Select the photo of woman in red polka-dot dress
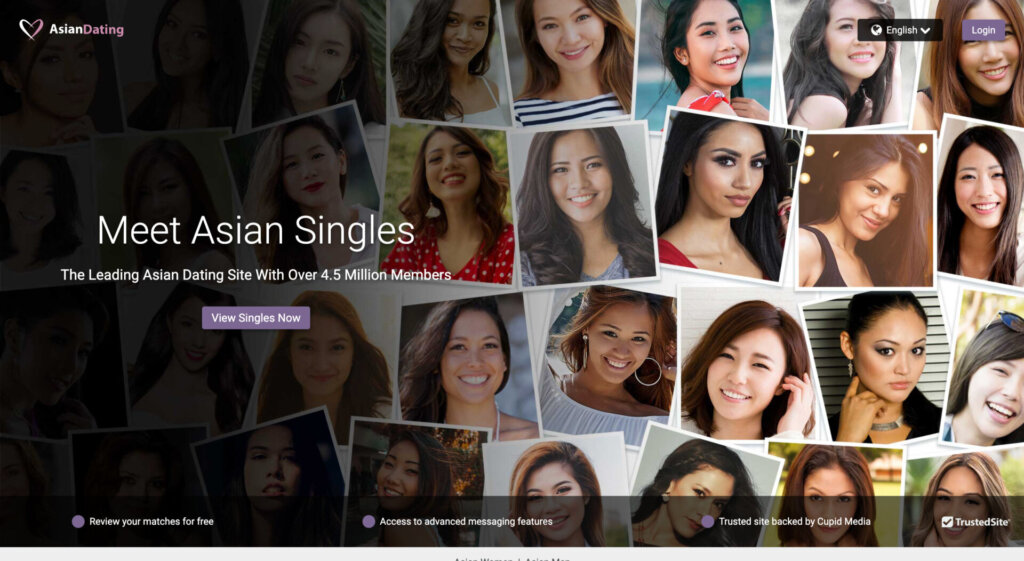This screenshot has width=1024, height=561. coord(447,204)
